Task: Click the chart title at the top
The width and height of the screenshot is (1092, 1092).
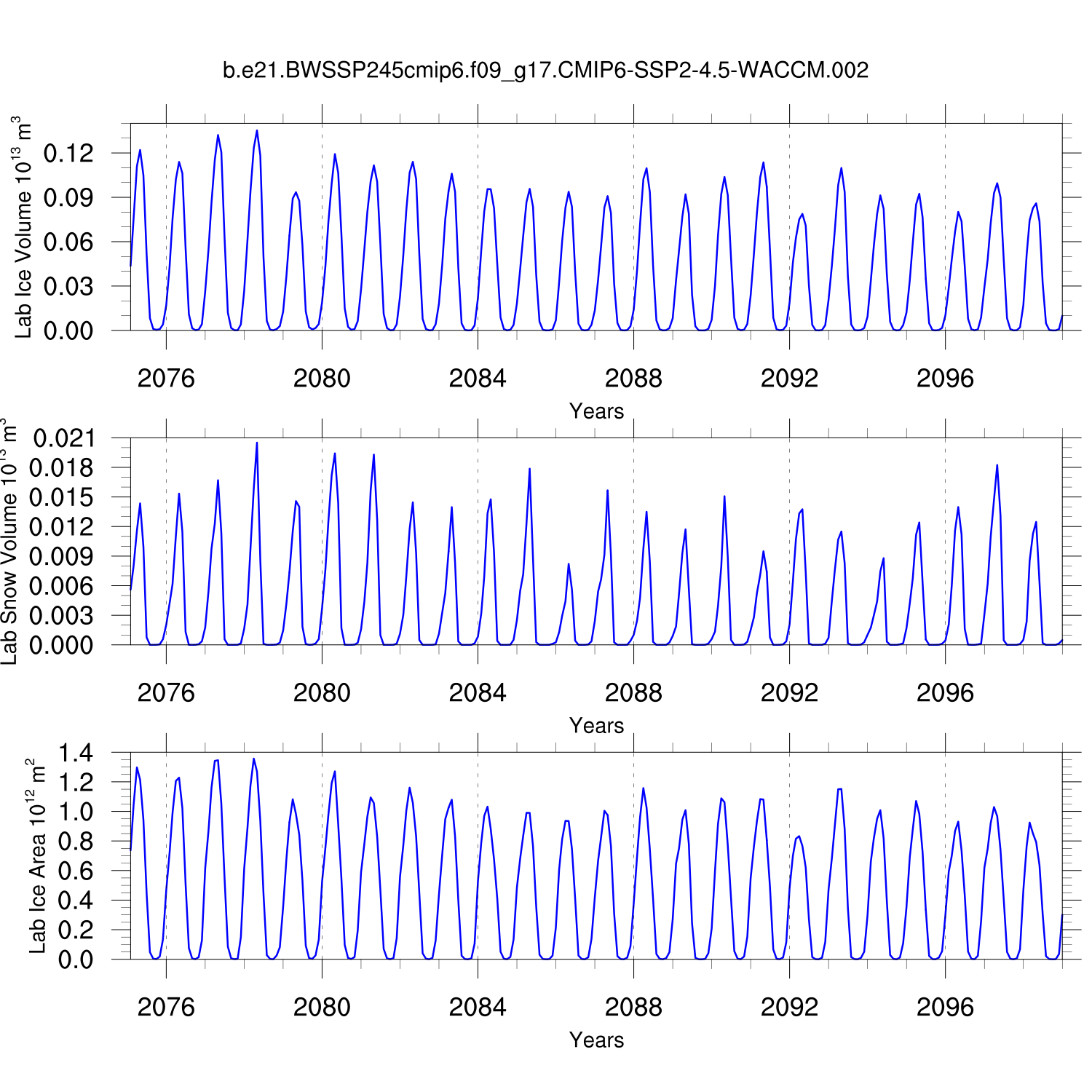Action: 545,70
